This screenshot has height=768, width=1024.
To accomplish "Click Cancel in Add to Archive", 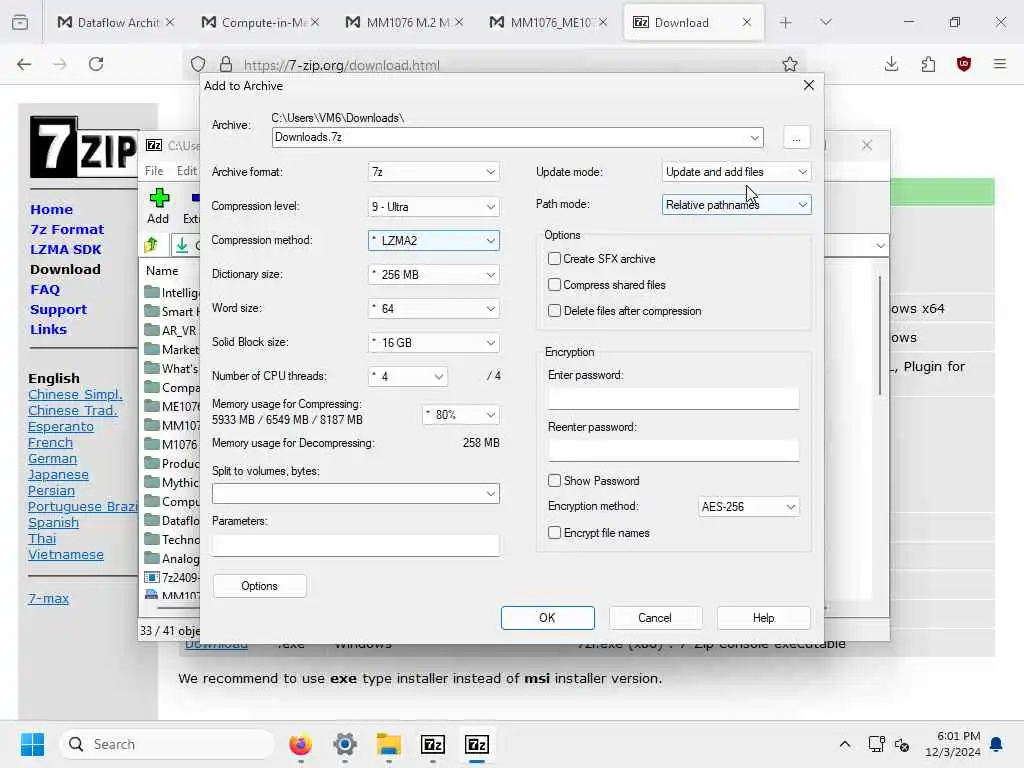I will pyautogui.click(x=655, y=618).
